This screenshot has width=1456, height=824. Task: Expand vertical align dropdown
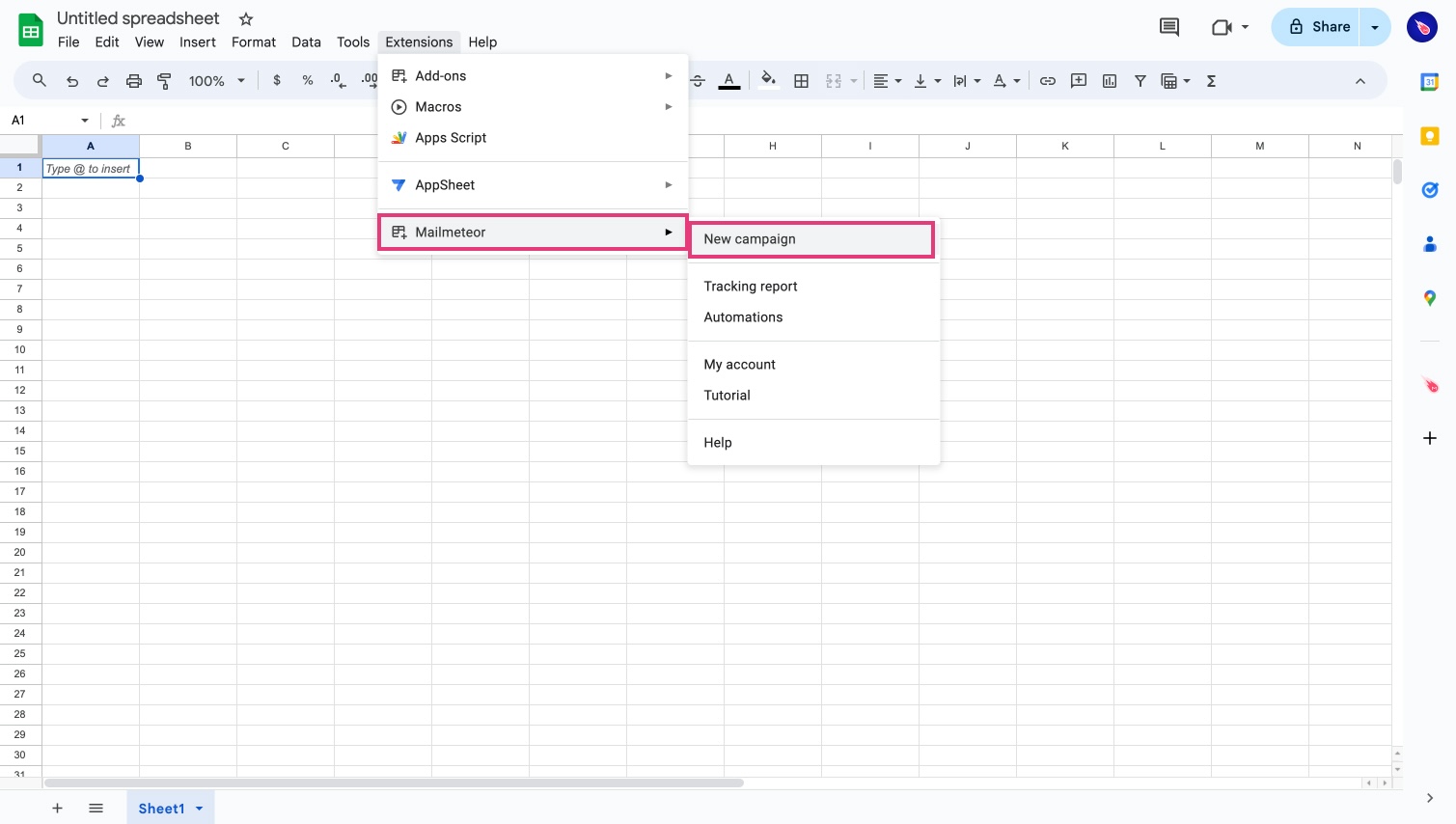tap(938, 81)
